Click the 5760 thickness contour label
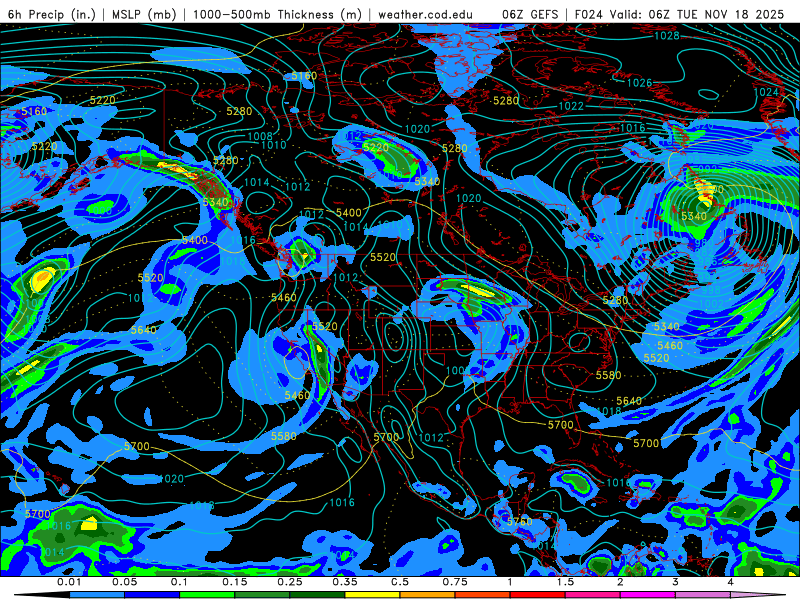Screen dimensions: 800x600 [x=520, y=521]
